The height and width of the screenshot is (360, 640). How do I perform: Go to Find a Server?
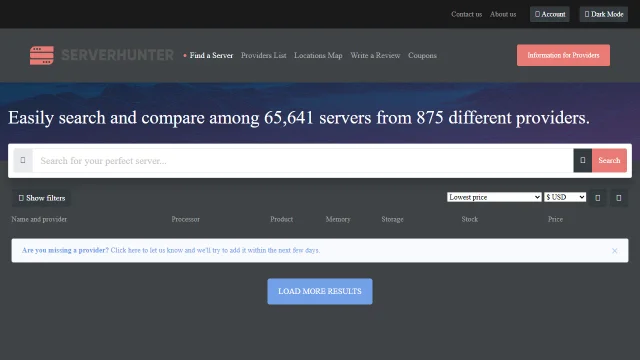[211, 56]
